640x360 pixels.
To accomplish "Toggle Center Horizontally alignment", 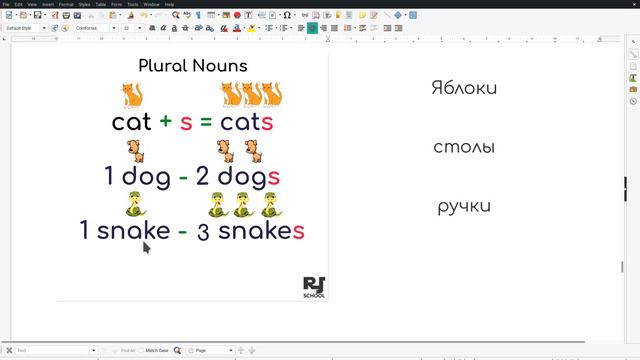I will (312, 28).
